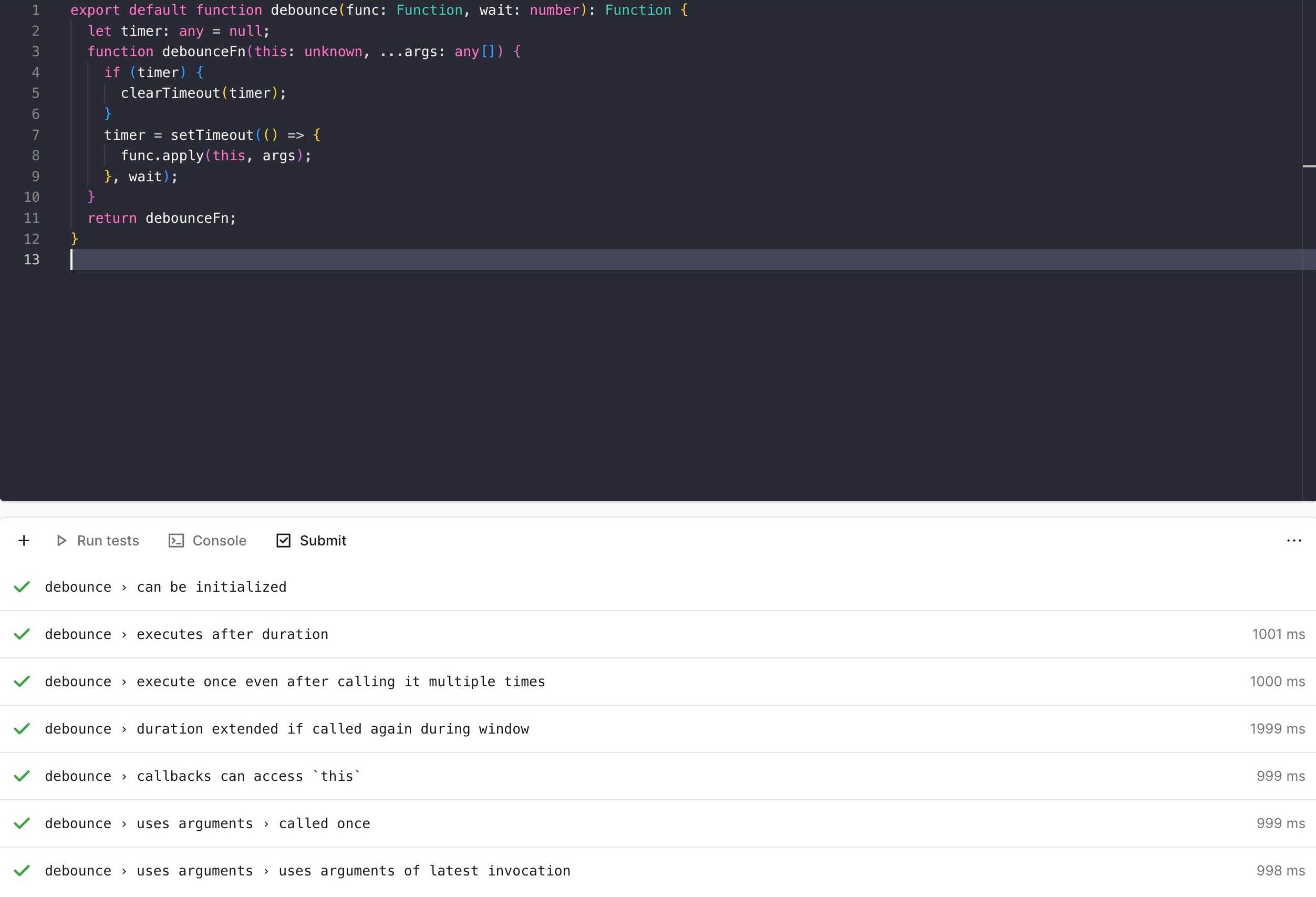
Task: Click 'return debounceFn;' on line 11
Action: (162, 219)
